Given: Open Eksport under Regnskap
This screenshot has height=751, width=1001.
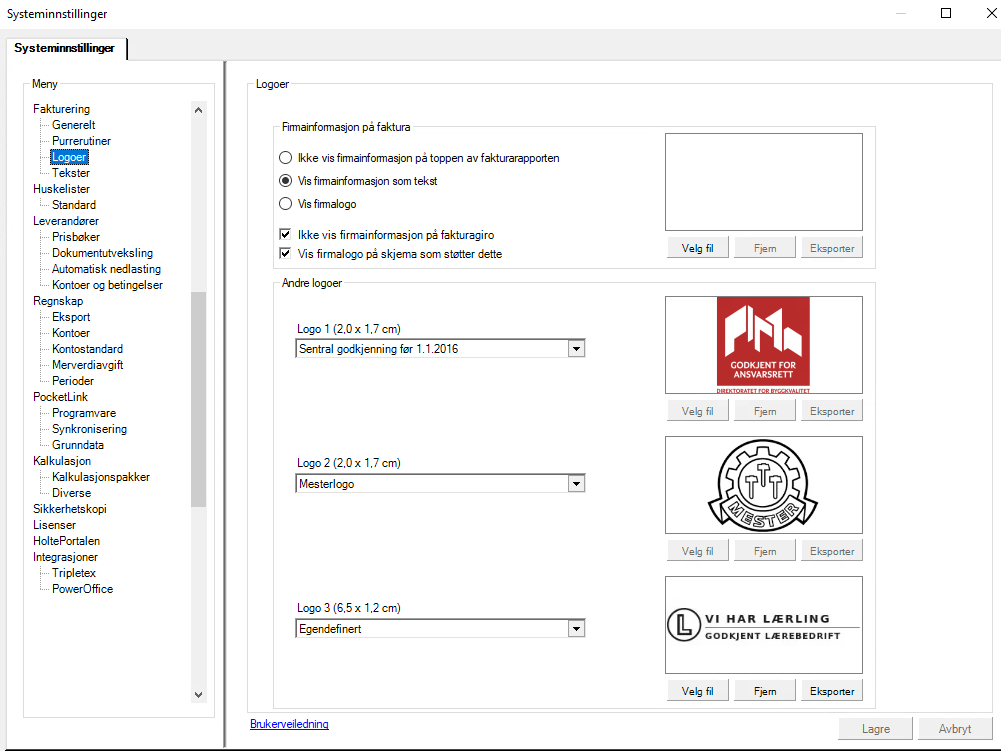Looking at the screenshot, I should coord(71,317).
